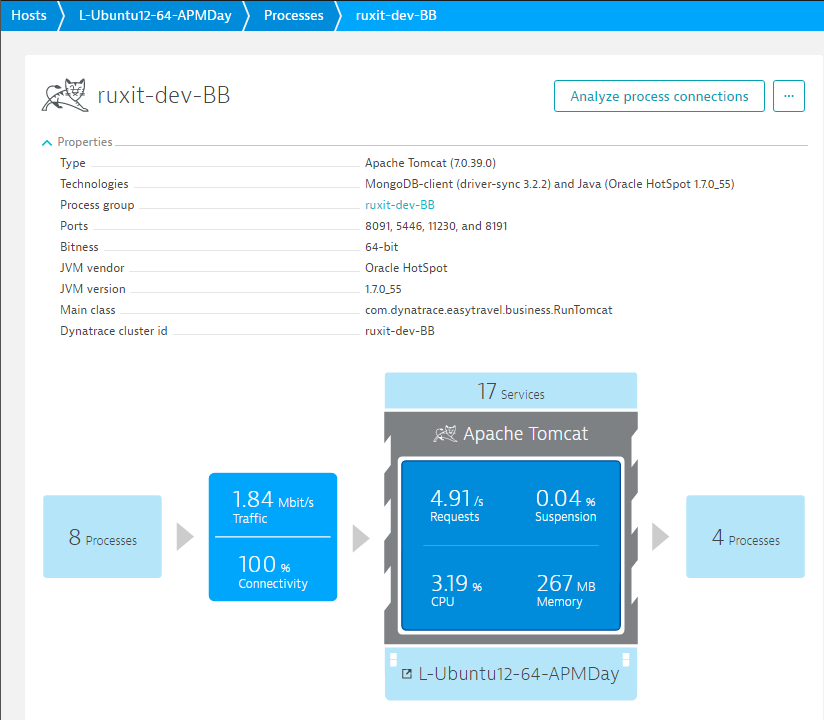This screenshot has width=824, height=720.
Task: Select the Type value Apache Tomcat (7.0.39.0)
Action: pyautogui.click(x=430, y=163)
